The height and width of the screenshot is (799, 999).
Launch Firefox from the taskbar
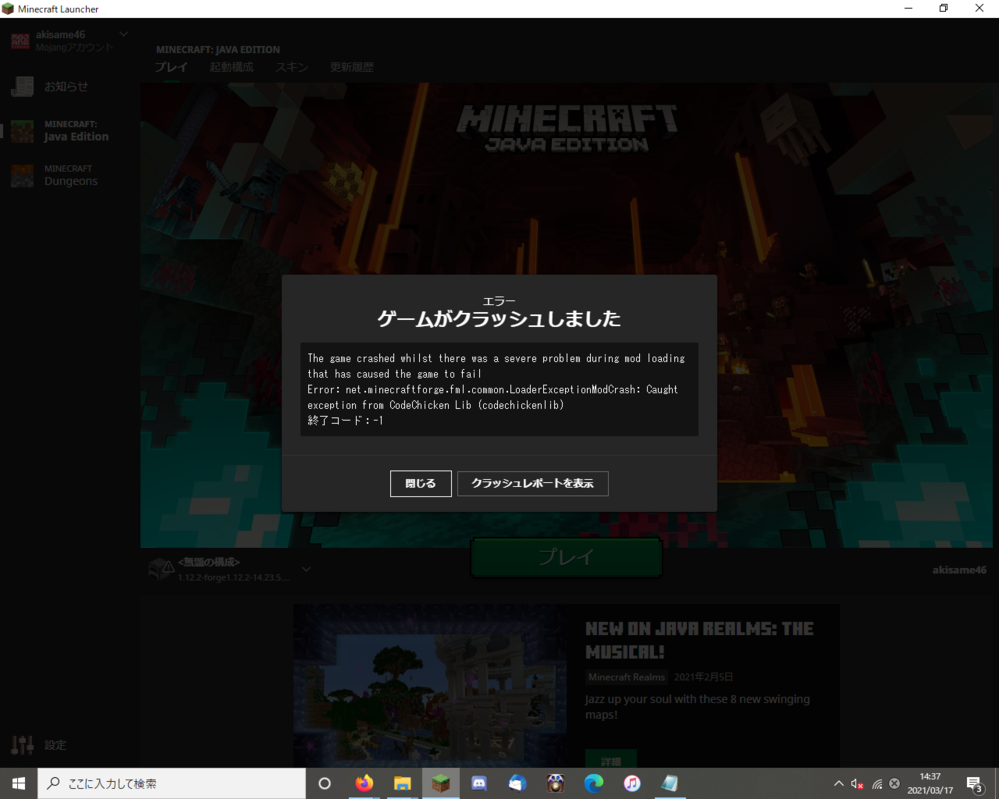point(364,783)
